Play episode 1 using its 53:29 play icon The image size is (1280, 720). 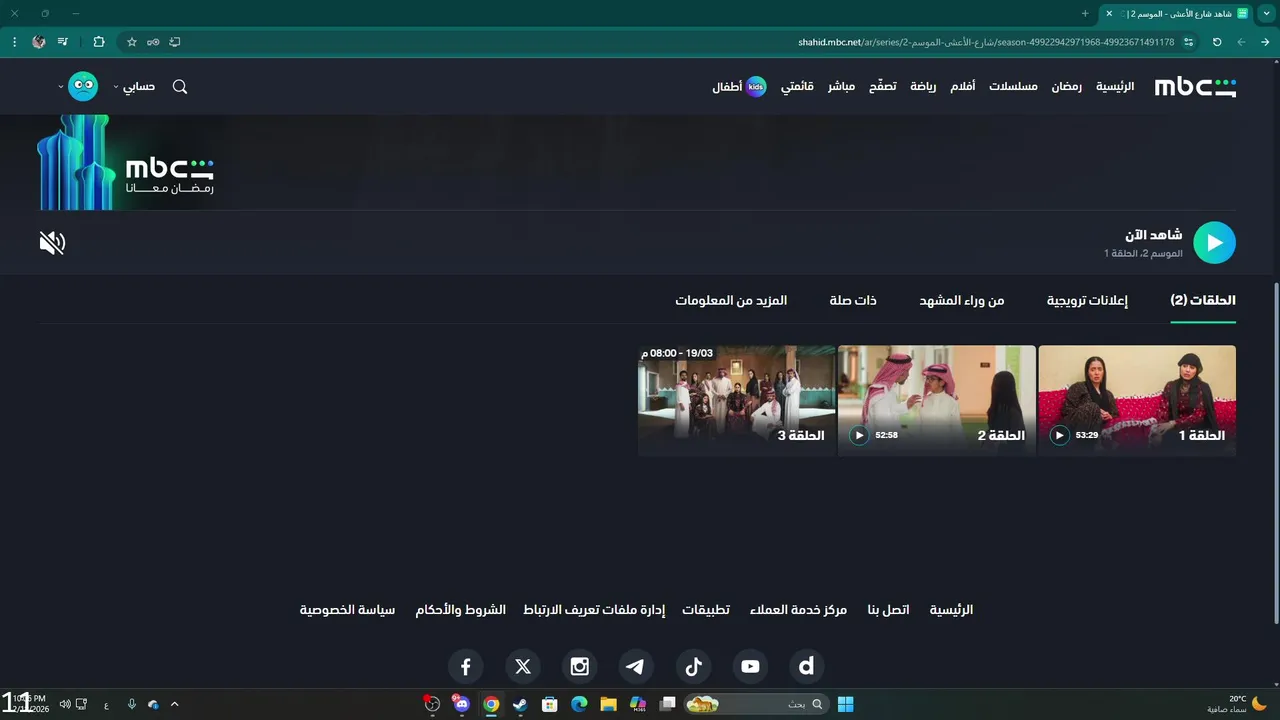coord(1059,435)
